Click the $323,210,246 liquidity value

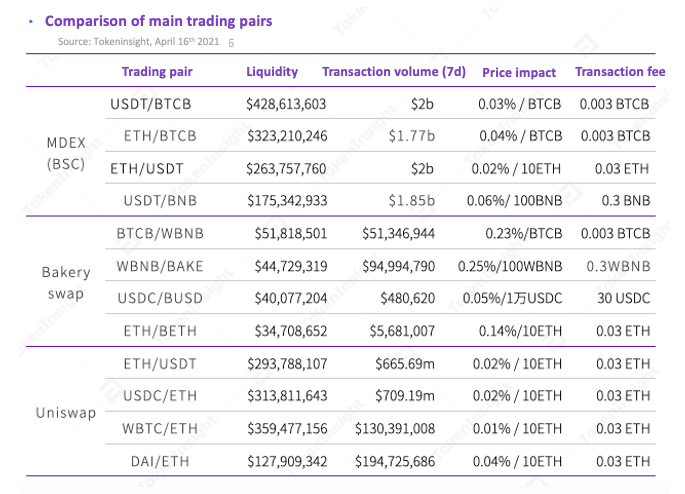click(x=286, y=136)
